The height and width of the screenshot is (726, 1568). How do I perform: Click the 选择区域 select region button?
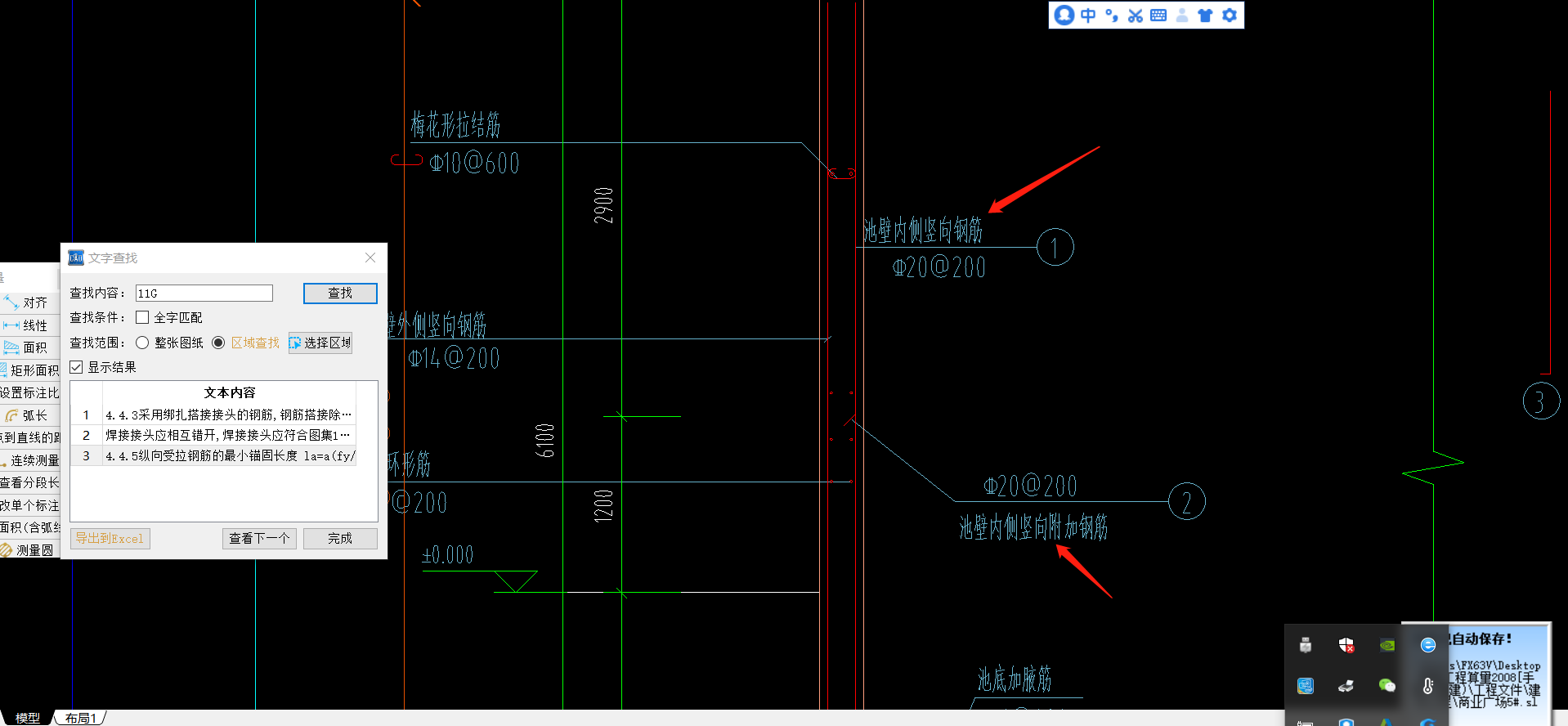coord(320,343)
